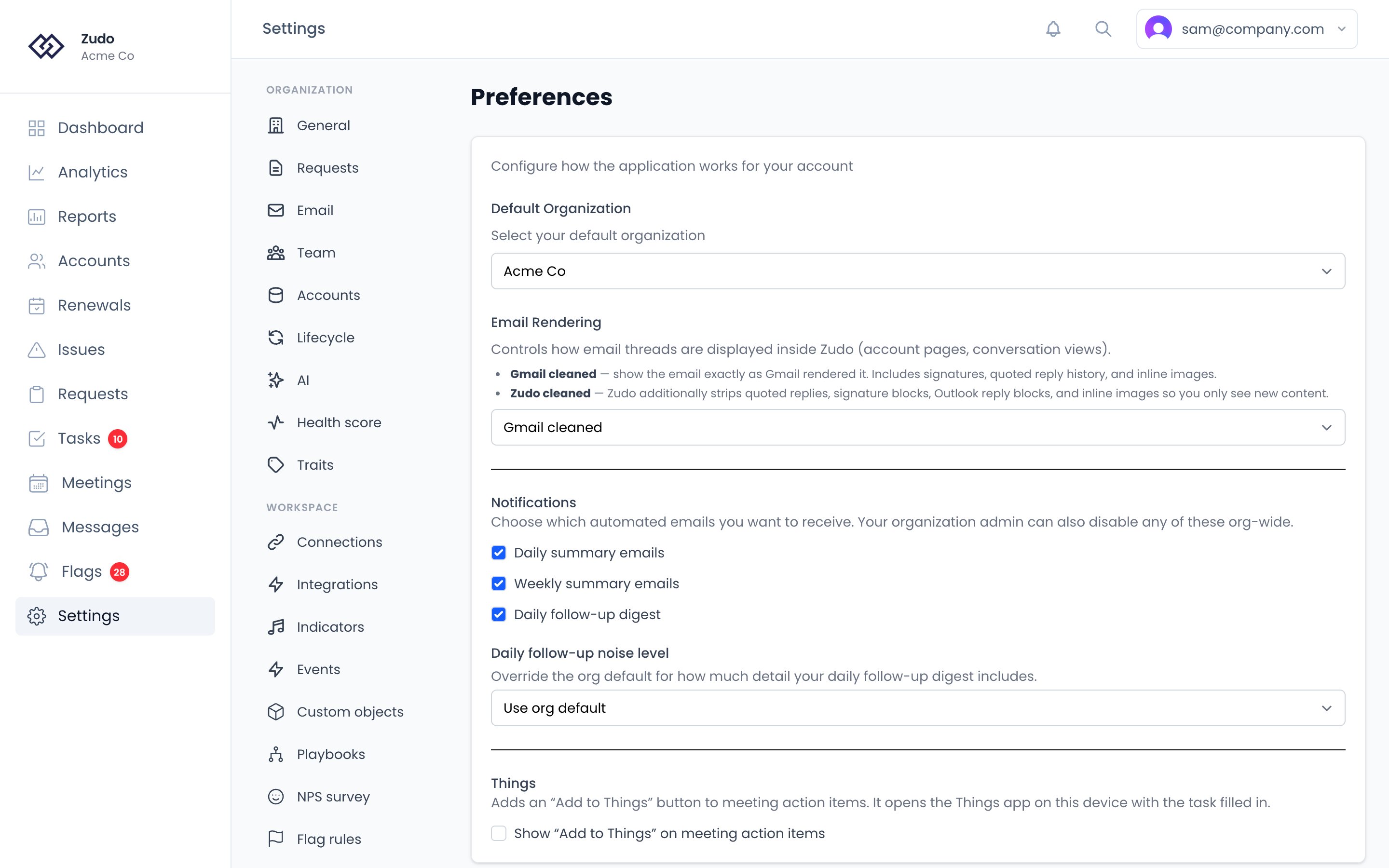This screenshot has height=868, width=1389.
Task: Click the Messages inbox icon
Action: (39, 527)
